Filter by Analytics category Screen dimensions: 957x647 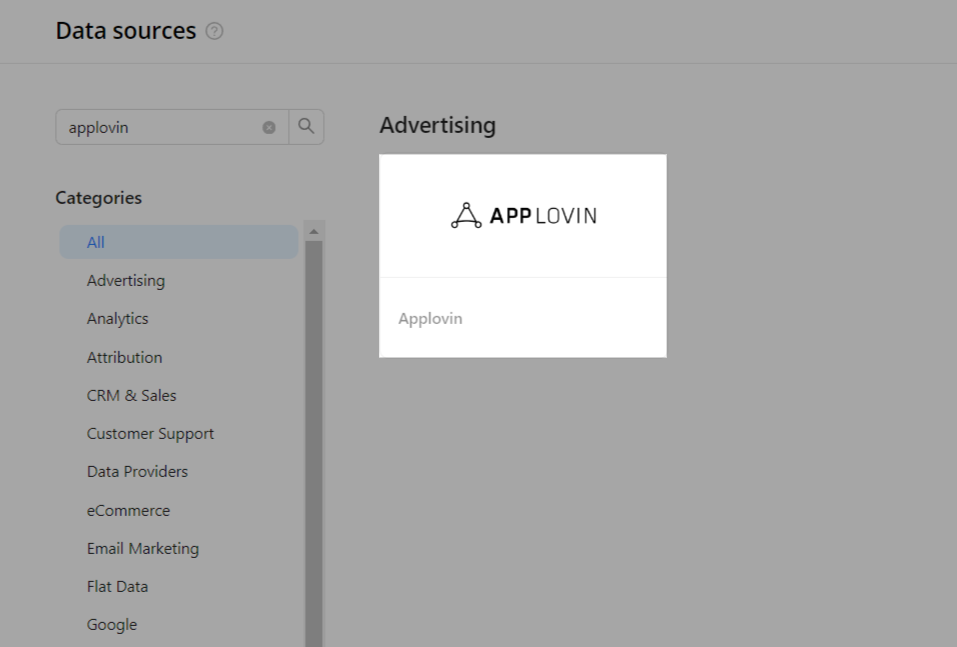click(x=118, y=319)
